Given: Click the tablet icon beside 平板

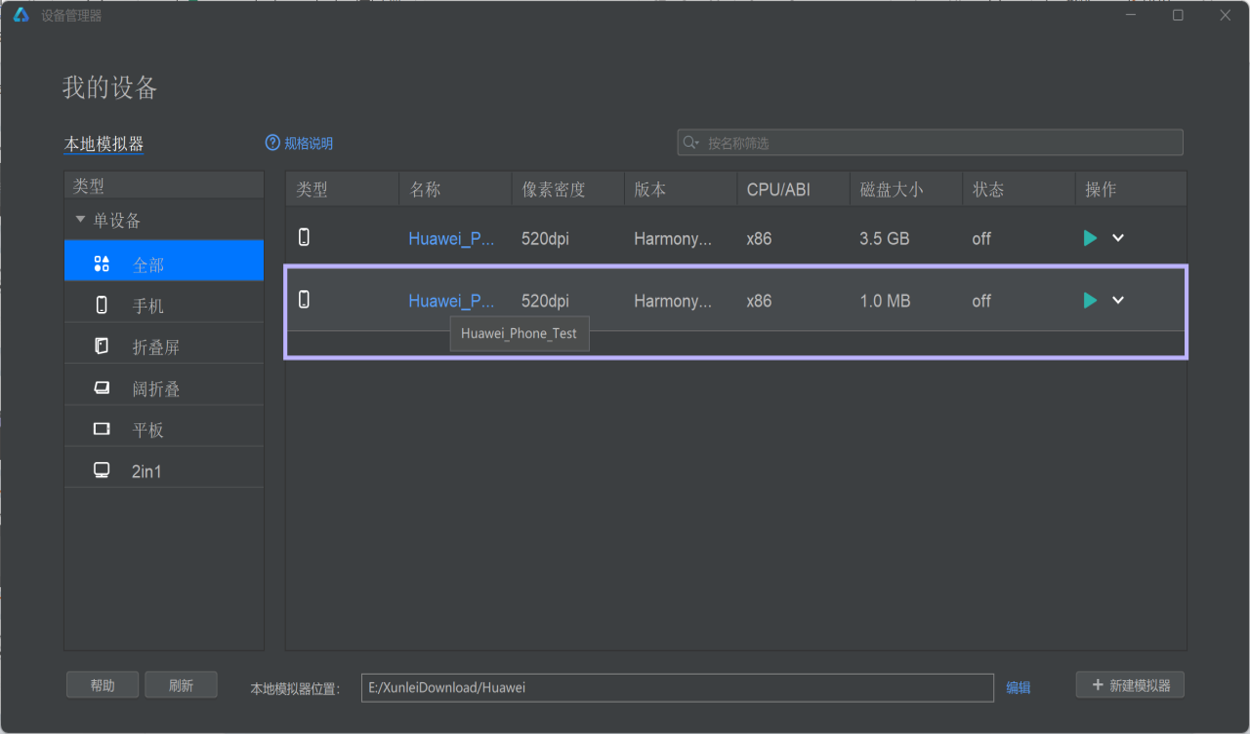Looking at the screenshot, I should coord(101,429).
